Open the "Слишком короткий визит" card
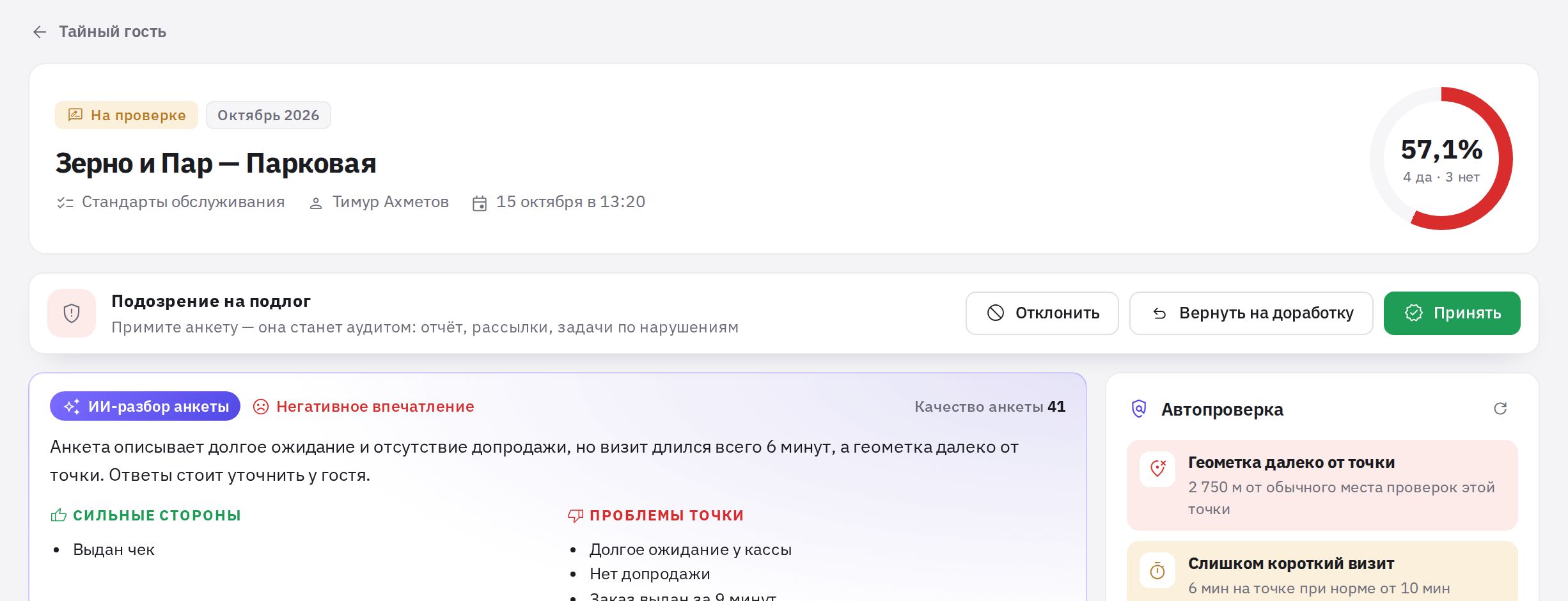The width and height of the screenshot is (1568, 601). [x=1322, y=572]
